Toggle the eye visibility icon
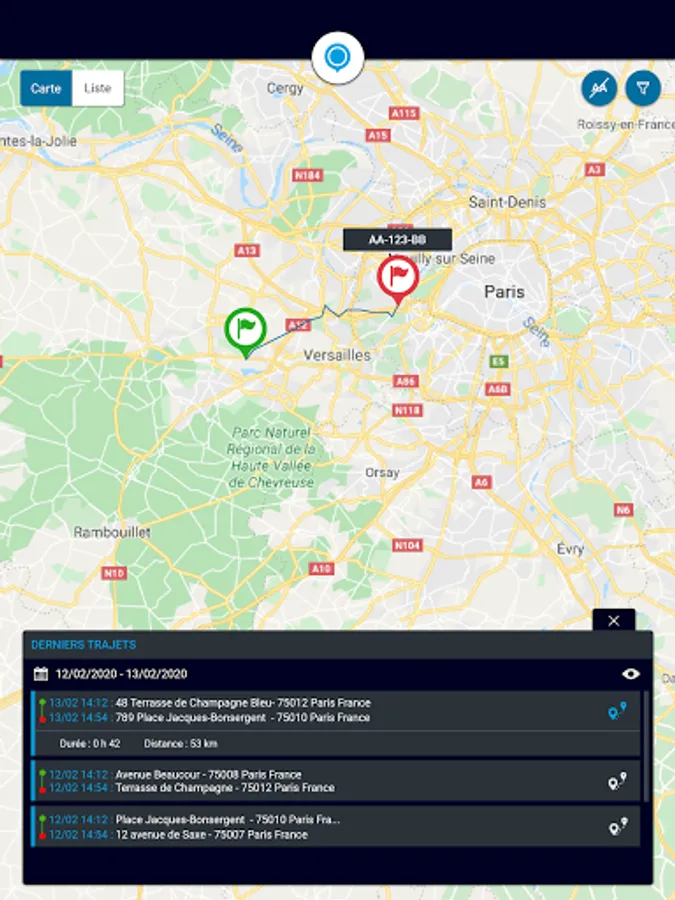The width and height of the screenshot is (675, 900). point(631,674)
